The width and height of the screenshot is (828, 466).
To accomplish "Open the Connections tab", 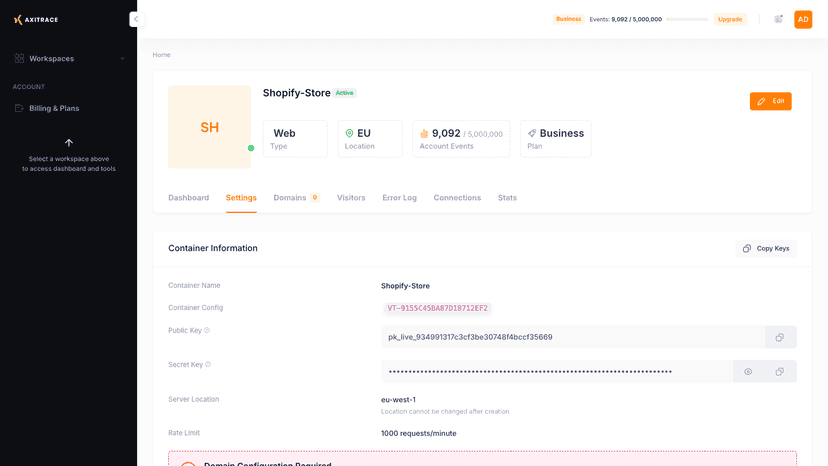I will [457, 198].
